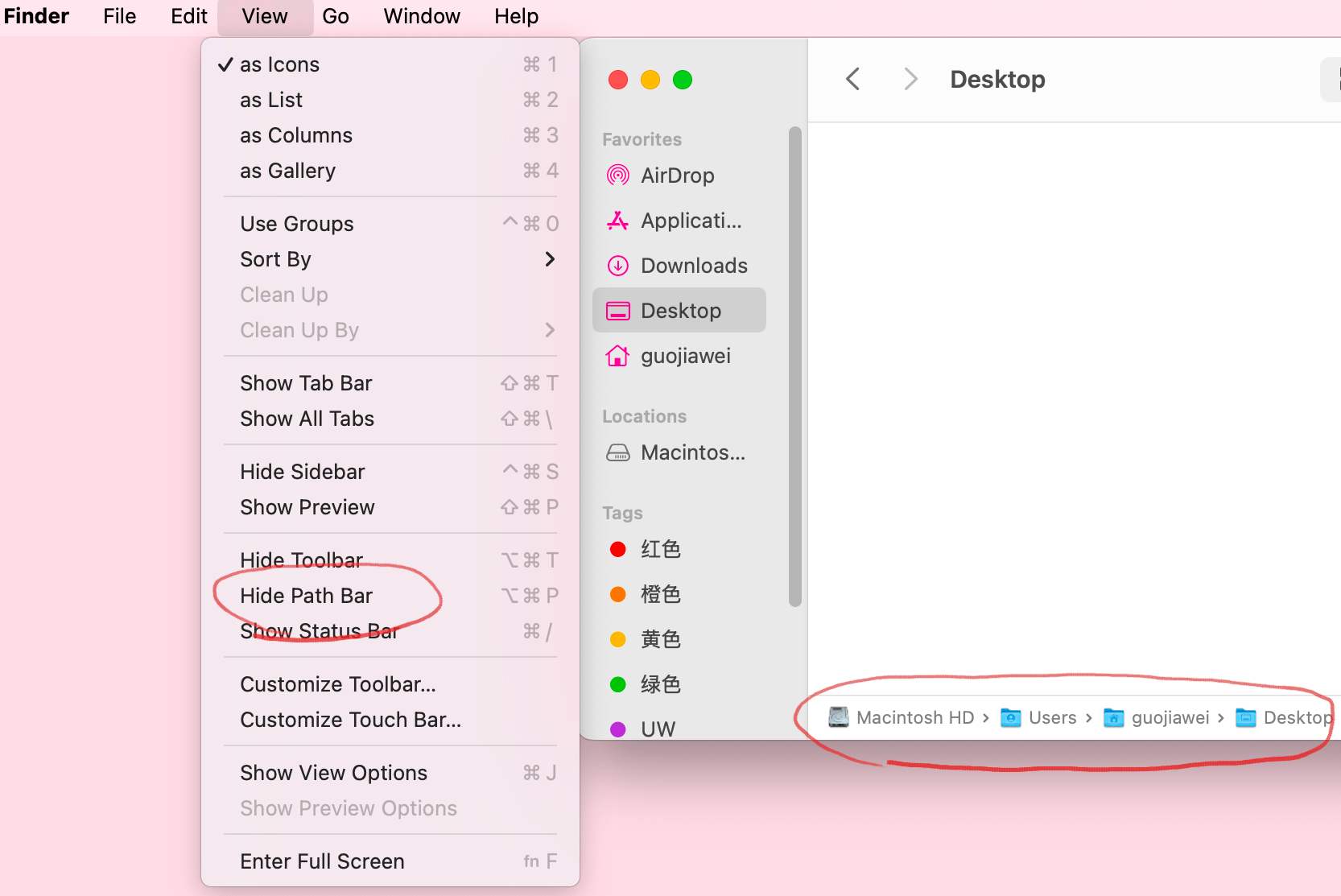The width and height of the screenshot is (1341, 896).
Task: Click the Macintosh HD disk icon in sidebar
Action: point(617,452)
